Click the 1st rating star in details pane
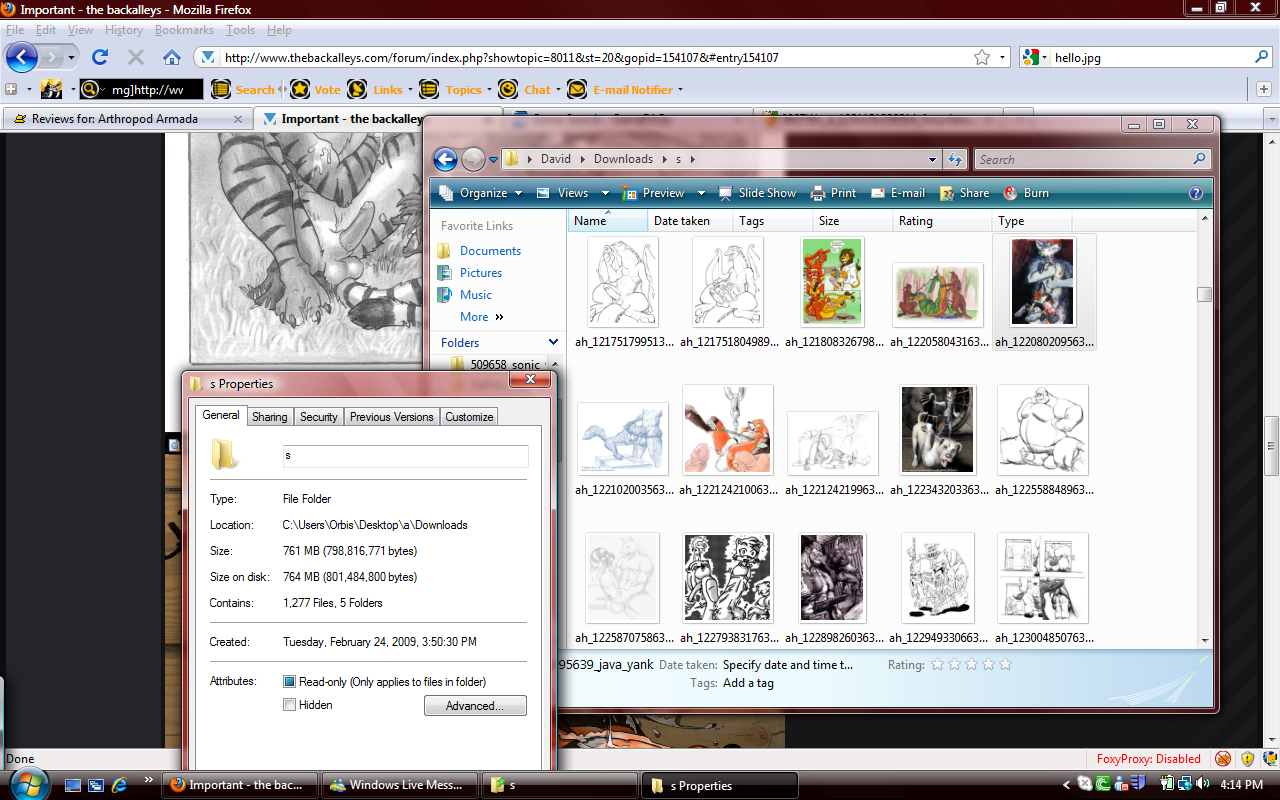 (x=938, y=664)
